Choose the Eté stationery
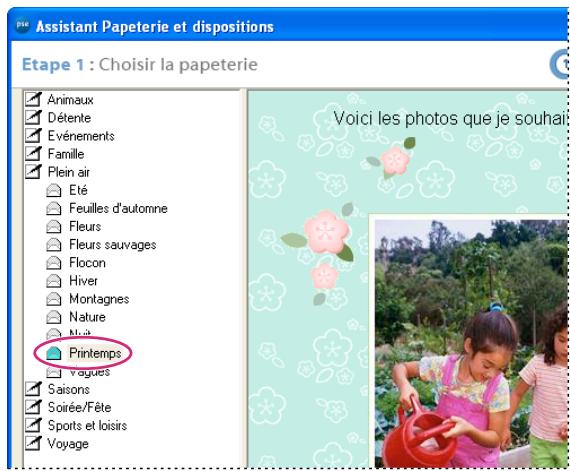Image resolution: width=570 pixels, height=471 pixels. click(x=78, y=190)
